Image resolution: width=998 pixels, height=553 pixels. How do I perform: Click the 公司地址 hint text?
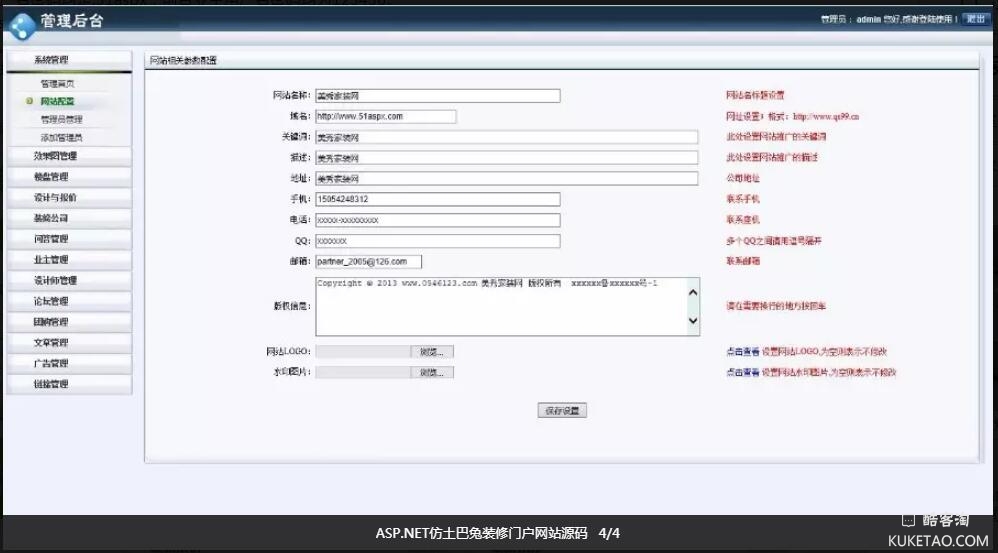point(743,178)
